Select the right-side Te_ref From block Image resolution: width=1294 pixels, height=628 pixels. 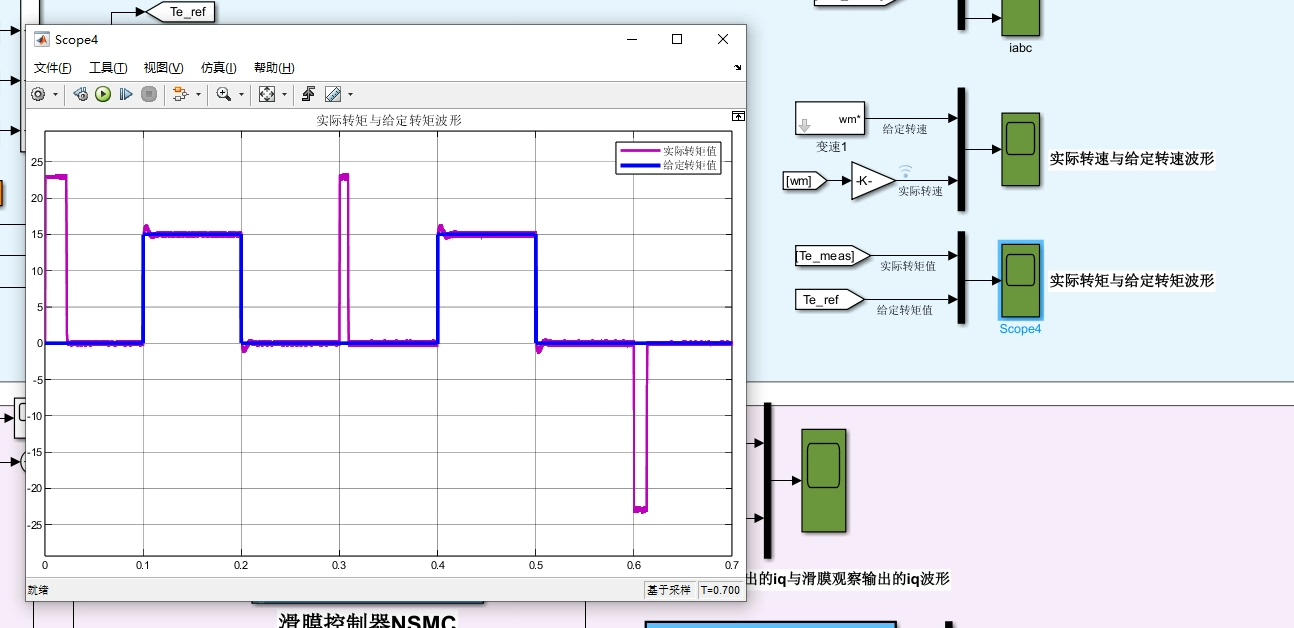tap(829, 299)
